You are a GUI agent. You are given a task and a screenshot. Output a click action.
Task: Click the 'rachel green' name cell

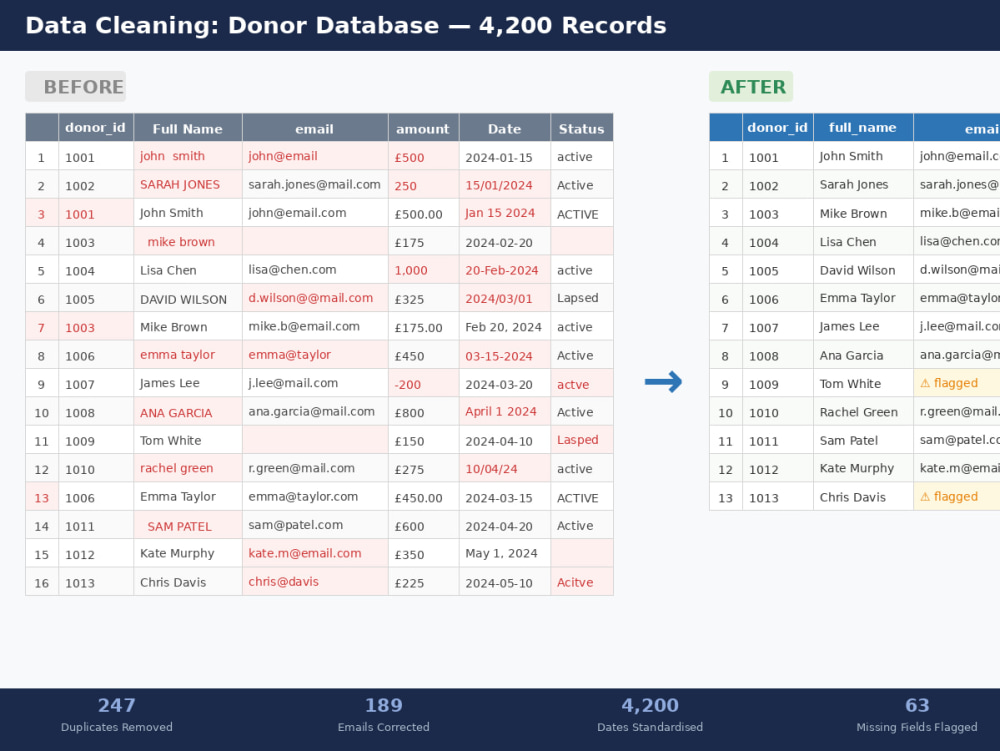pos(188,469)
